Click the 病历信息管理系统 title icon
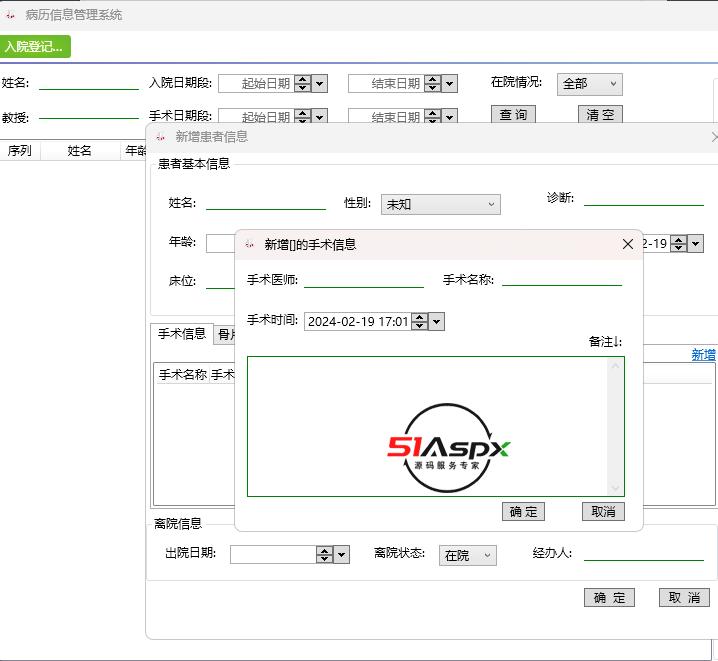Image resolution: width=718 pixels, height=661 pixels. tap(11, 15)
